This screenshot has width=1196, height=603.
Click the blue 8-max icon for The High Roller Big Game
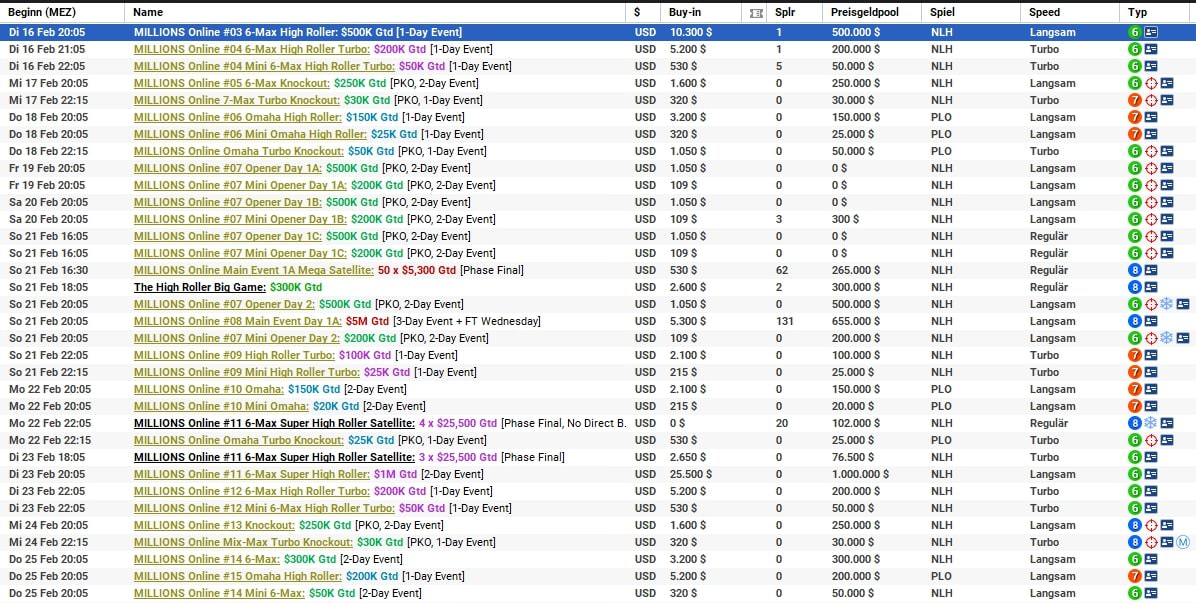tap(1135, 287)
